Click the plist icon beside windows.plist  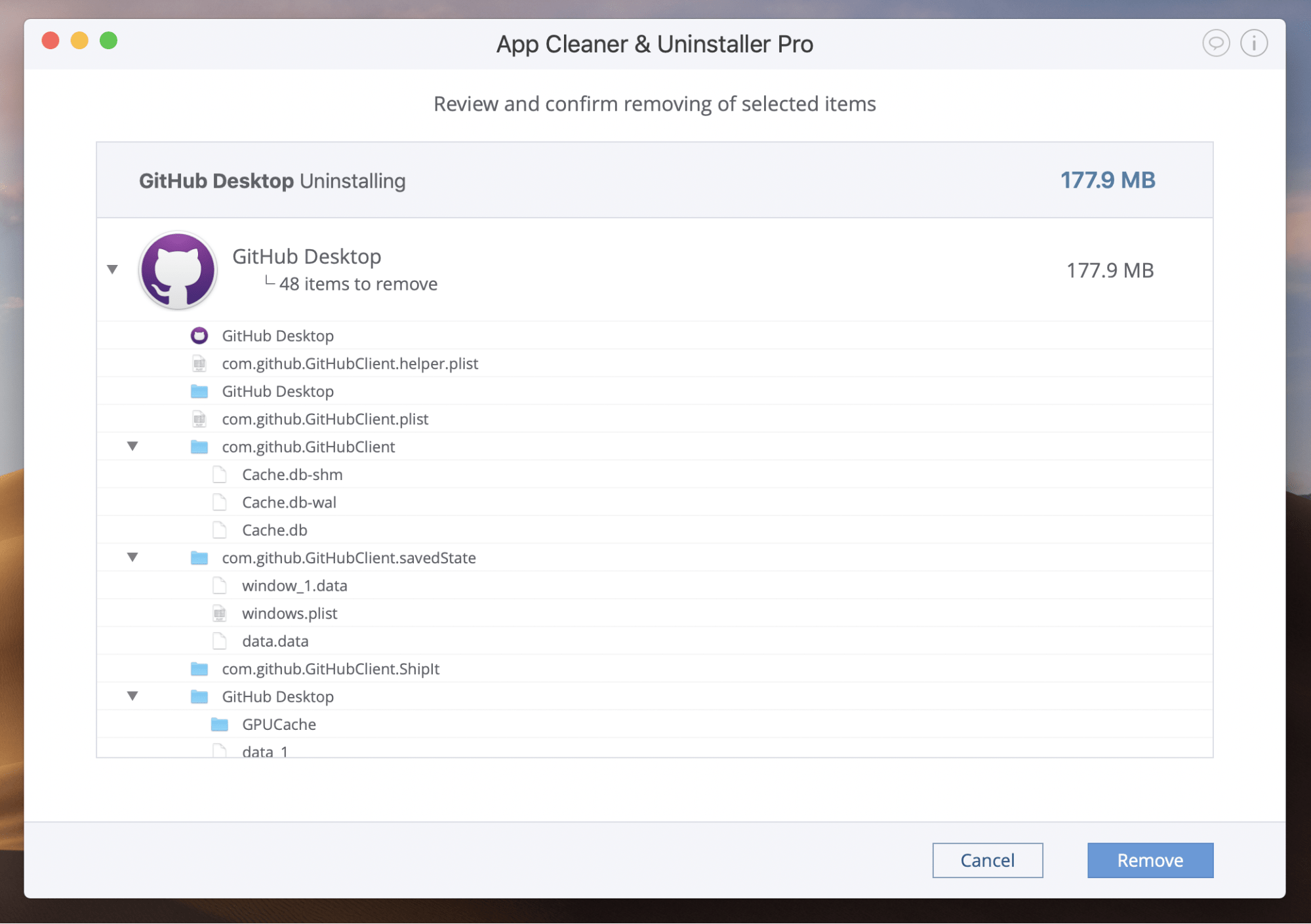[x=220, y=613]
